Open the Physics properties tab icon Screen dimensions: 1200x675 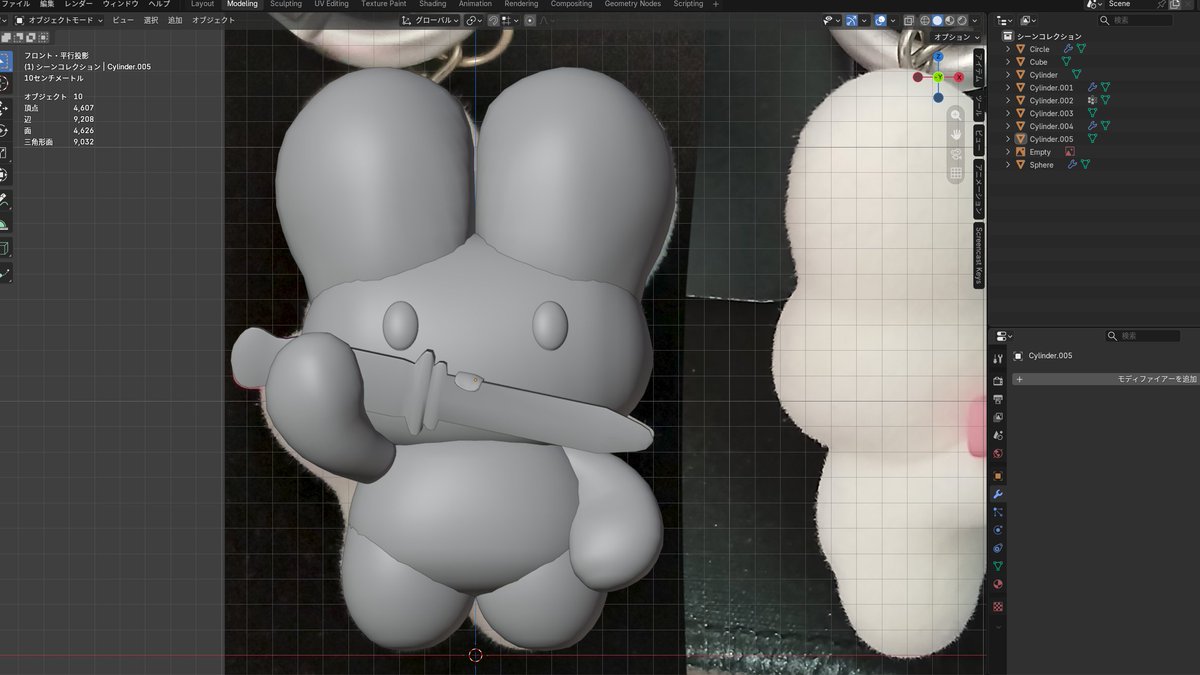click(997, 530)
